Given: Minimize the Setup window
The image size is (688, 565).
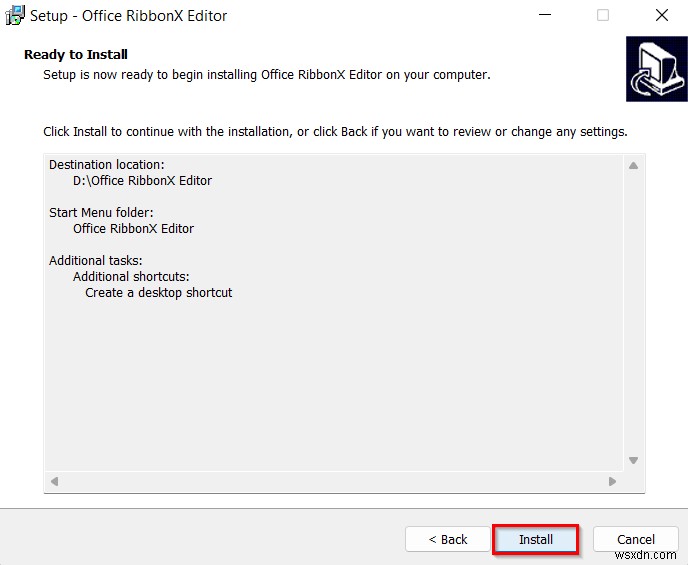Looking at the screenshot, I should [x=545, y=15].
